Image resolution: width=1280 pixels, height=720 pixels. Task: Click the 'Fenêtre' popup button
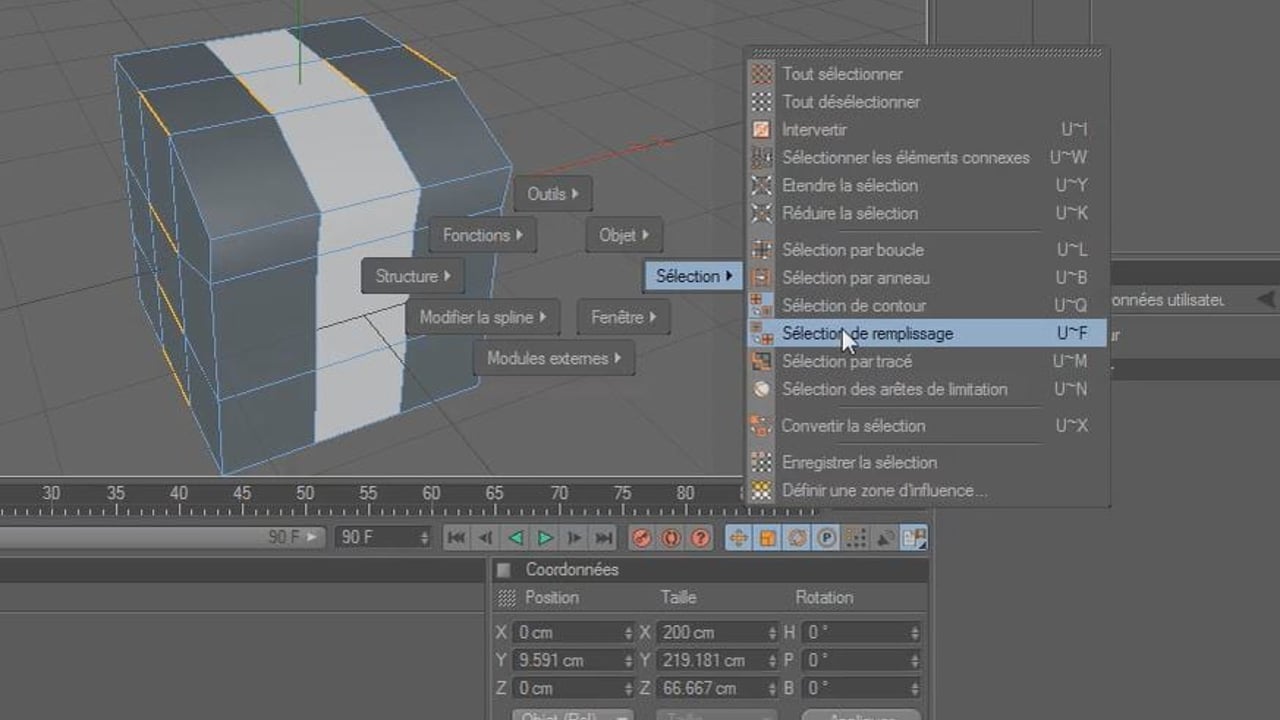pos(624,317)
